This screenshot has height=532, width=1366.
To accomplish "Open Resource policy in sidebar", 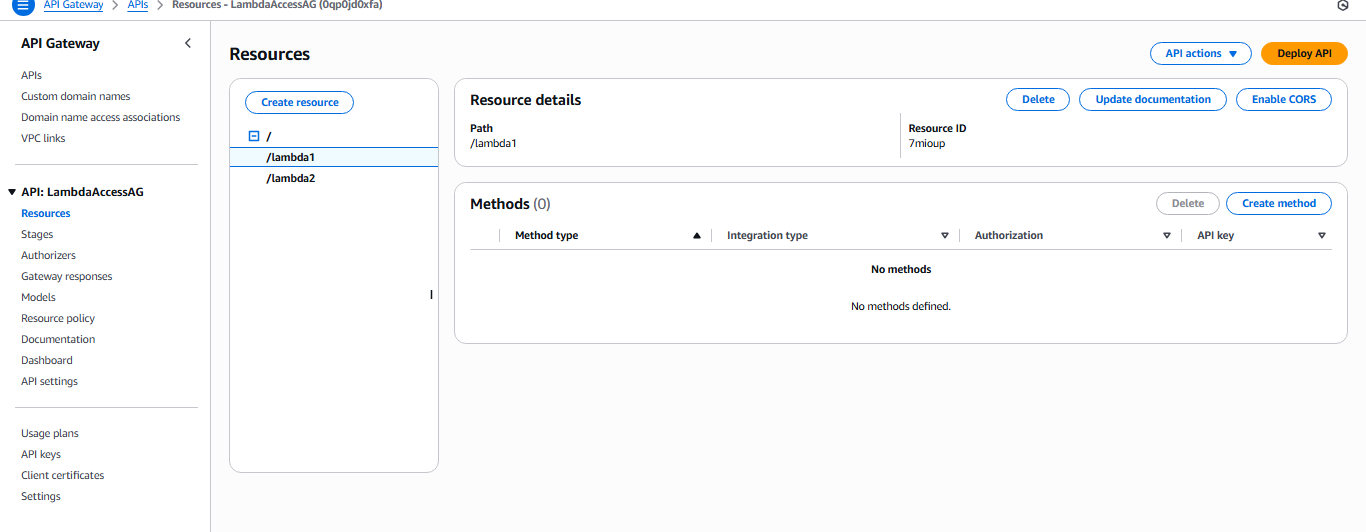I will pos(58,318).
